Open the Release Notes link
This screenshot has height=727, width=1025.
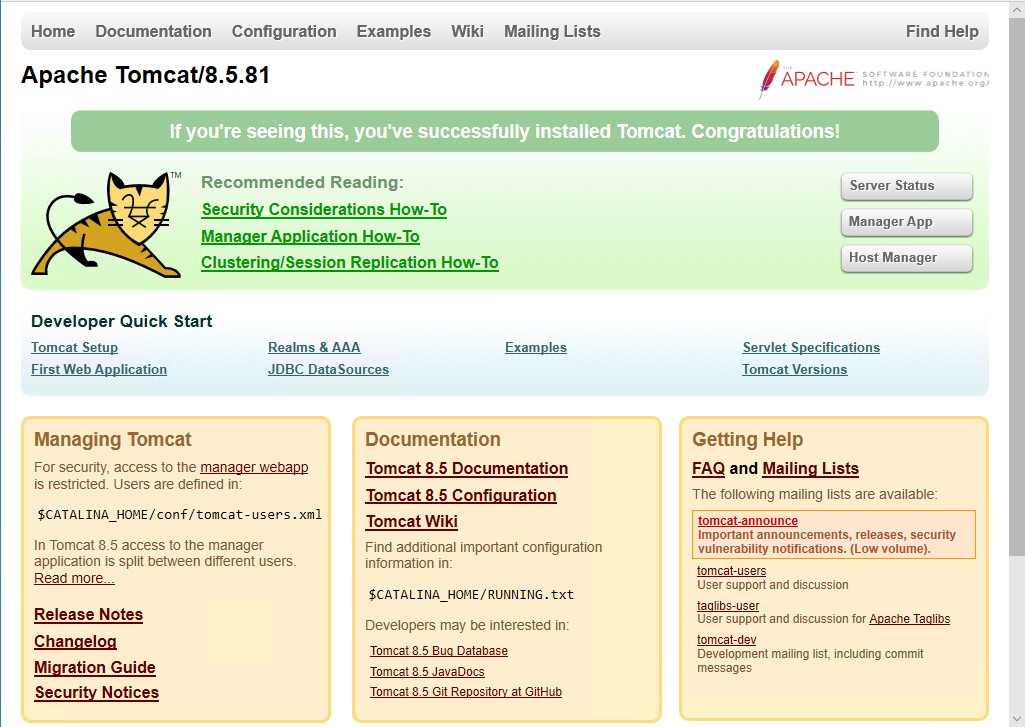pyautogui.click(x=88, y=615)
